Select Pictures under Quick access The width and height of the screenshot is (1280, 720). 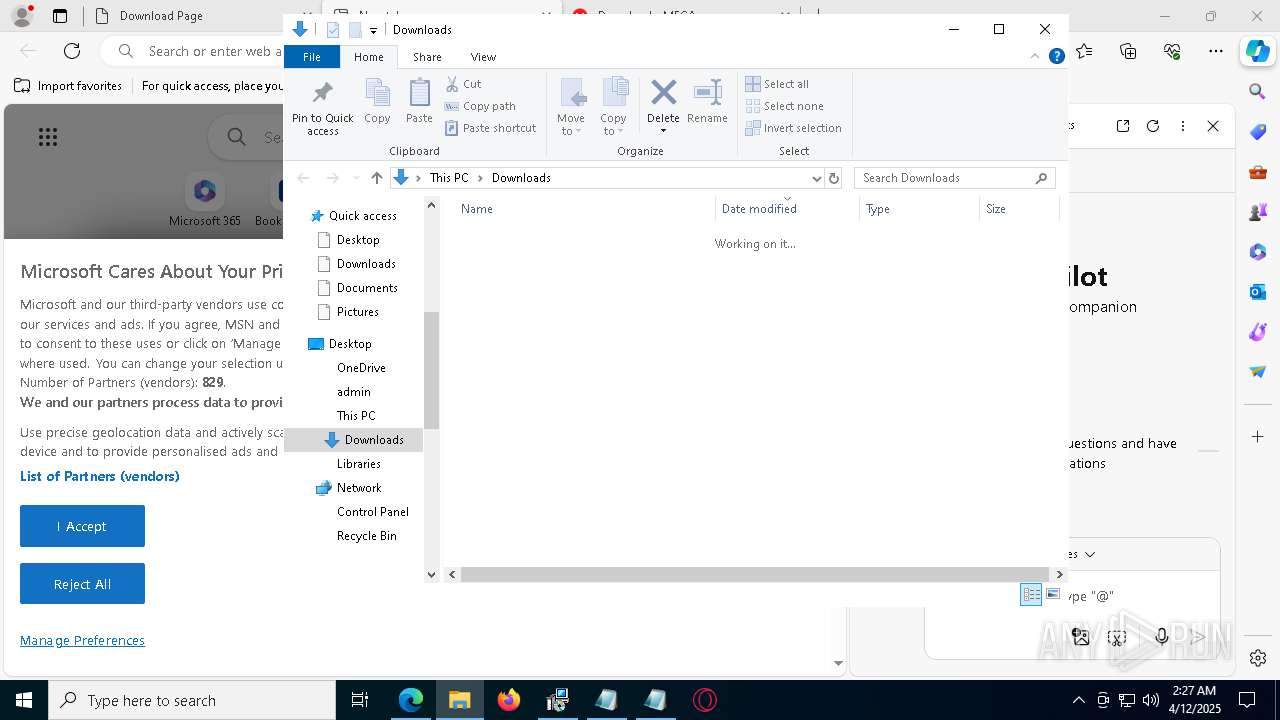357,312
